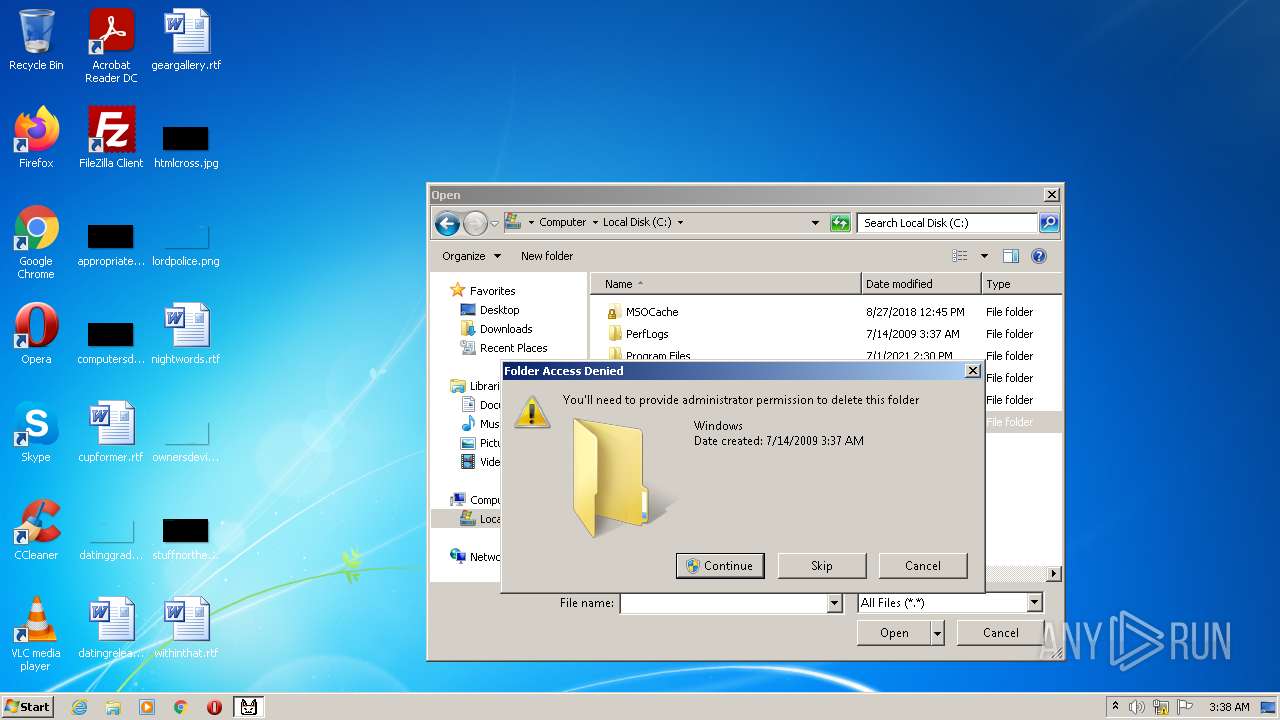Select lordpolice.png desktop file
Image resolution: width=1280 pixels, height=720 pixels.
coord(186,246)
